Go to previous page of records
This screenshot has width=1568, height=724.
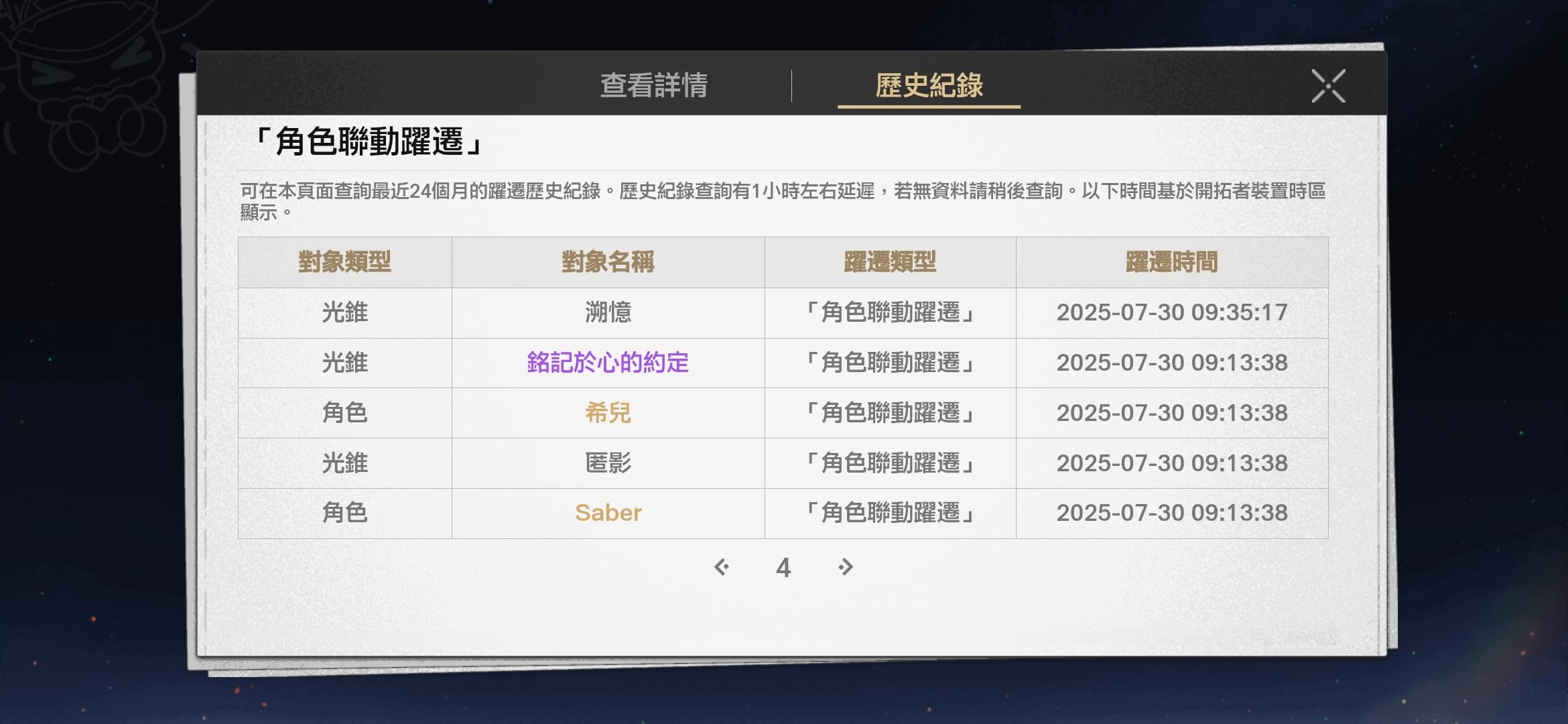(722, 567)
